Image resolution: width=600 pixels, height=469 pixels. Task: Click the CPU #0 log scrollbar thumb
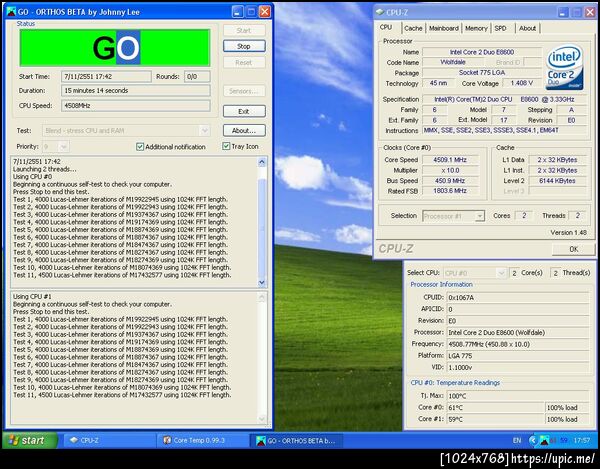[262, 228]
